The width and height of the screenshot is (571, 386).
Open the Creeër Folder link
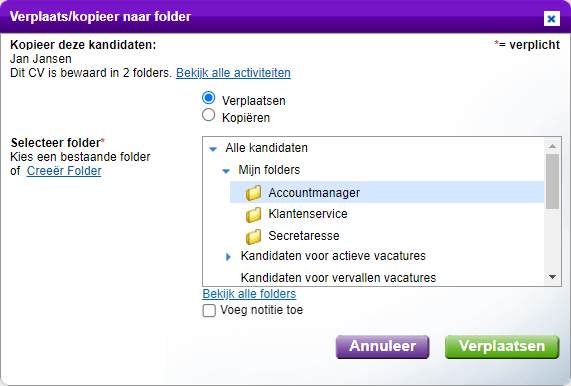coord(64,171)
